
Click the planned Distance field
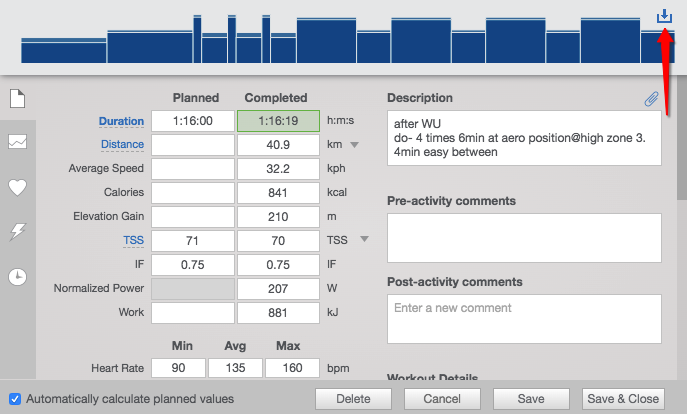click(x=193, y=145)
